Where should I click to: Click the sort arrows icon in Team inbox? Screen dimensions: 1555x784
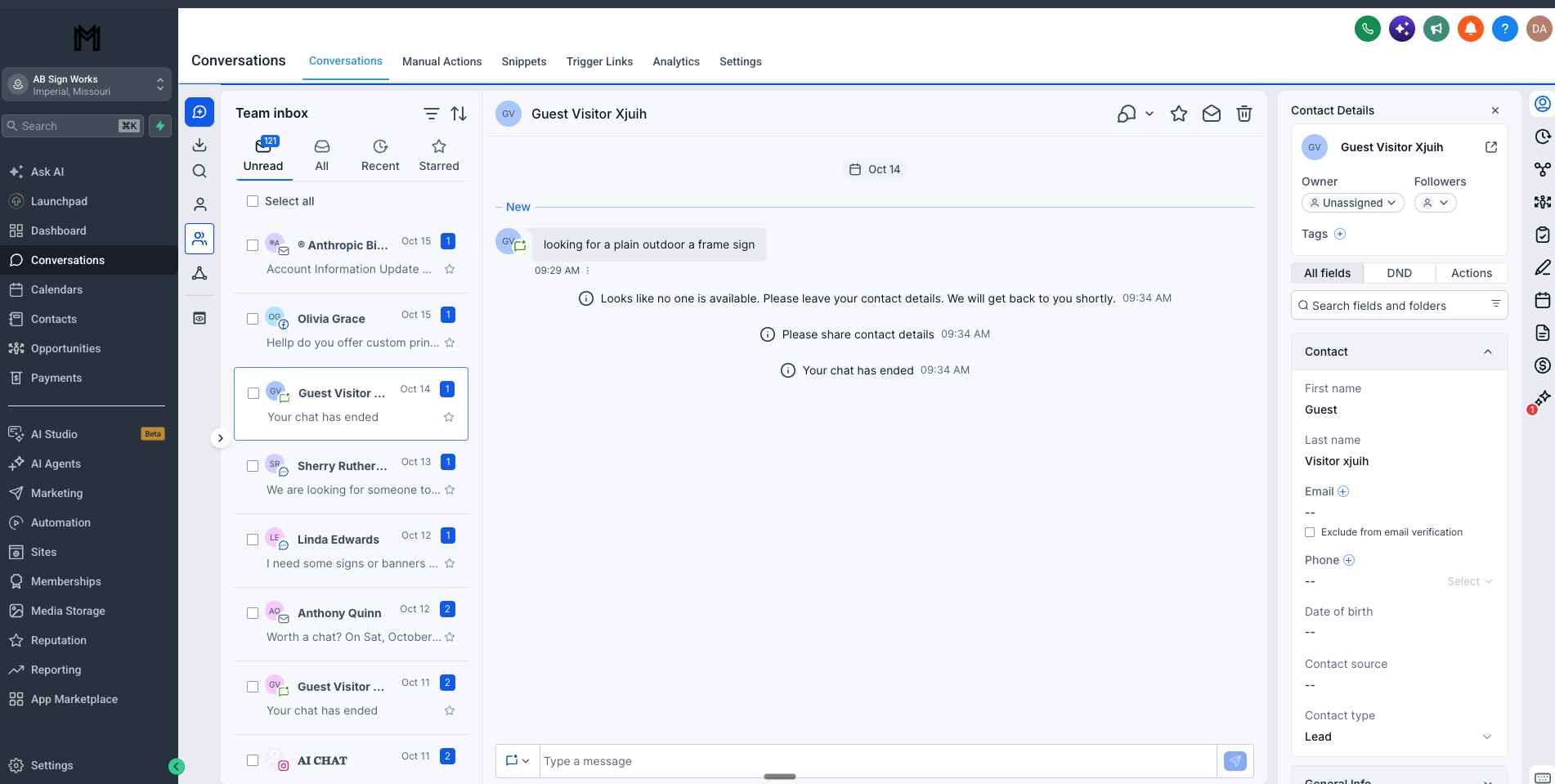pos(459,114)
